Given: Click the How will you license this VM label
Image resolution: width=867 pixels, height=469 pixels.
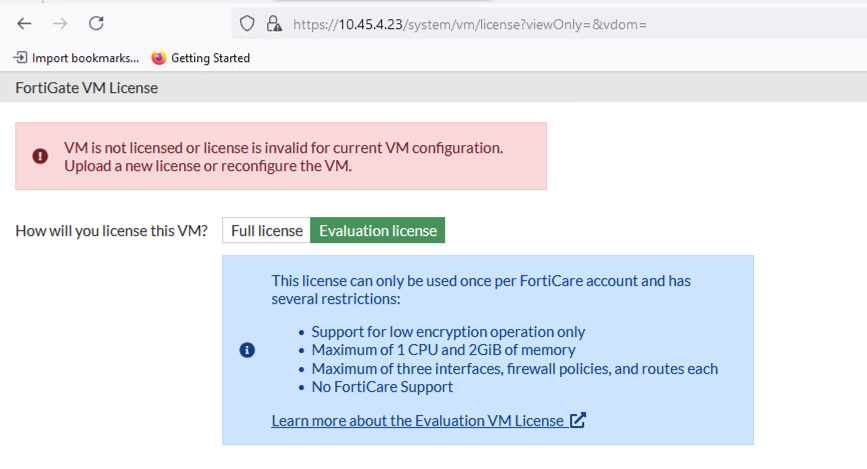Looking at the screenshot, I should [x=112, y=231].
